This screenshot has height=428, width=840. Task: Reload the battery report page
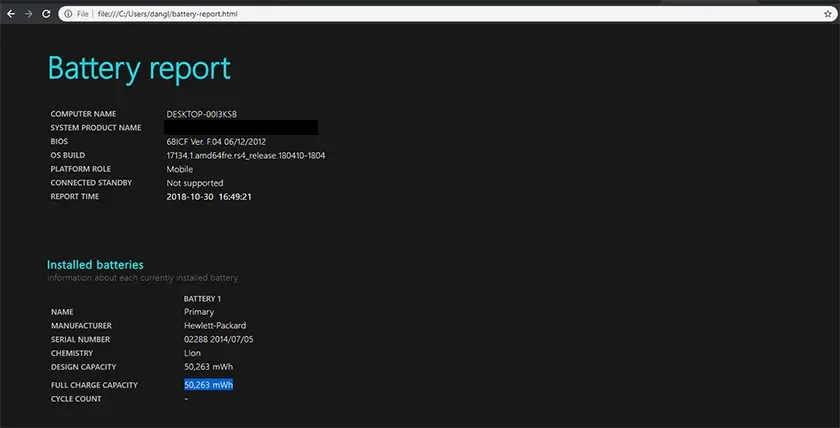coord(47,14)
